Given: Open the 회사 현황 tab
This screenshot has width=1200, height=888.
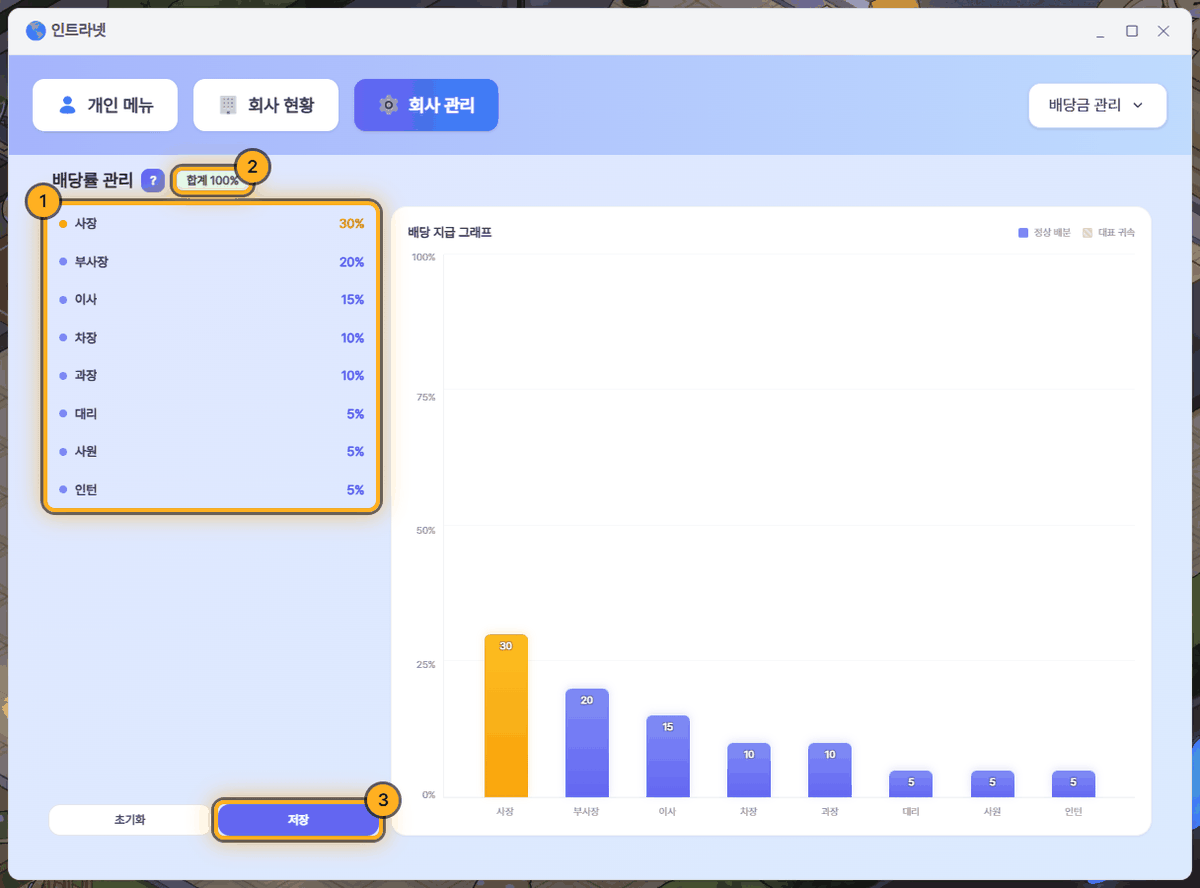Looking at the screenshot, I should (266, 105).
